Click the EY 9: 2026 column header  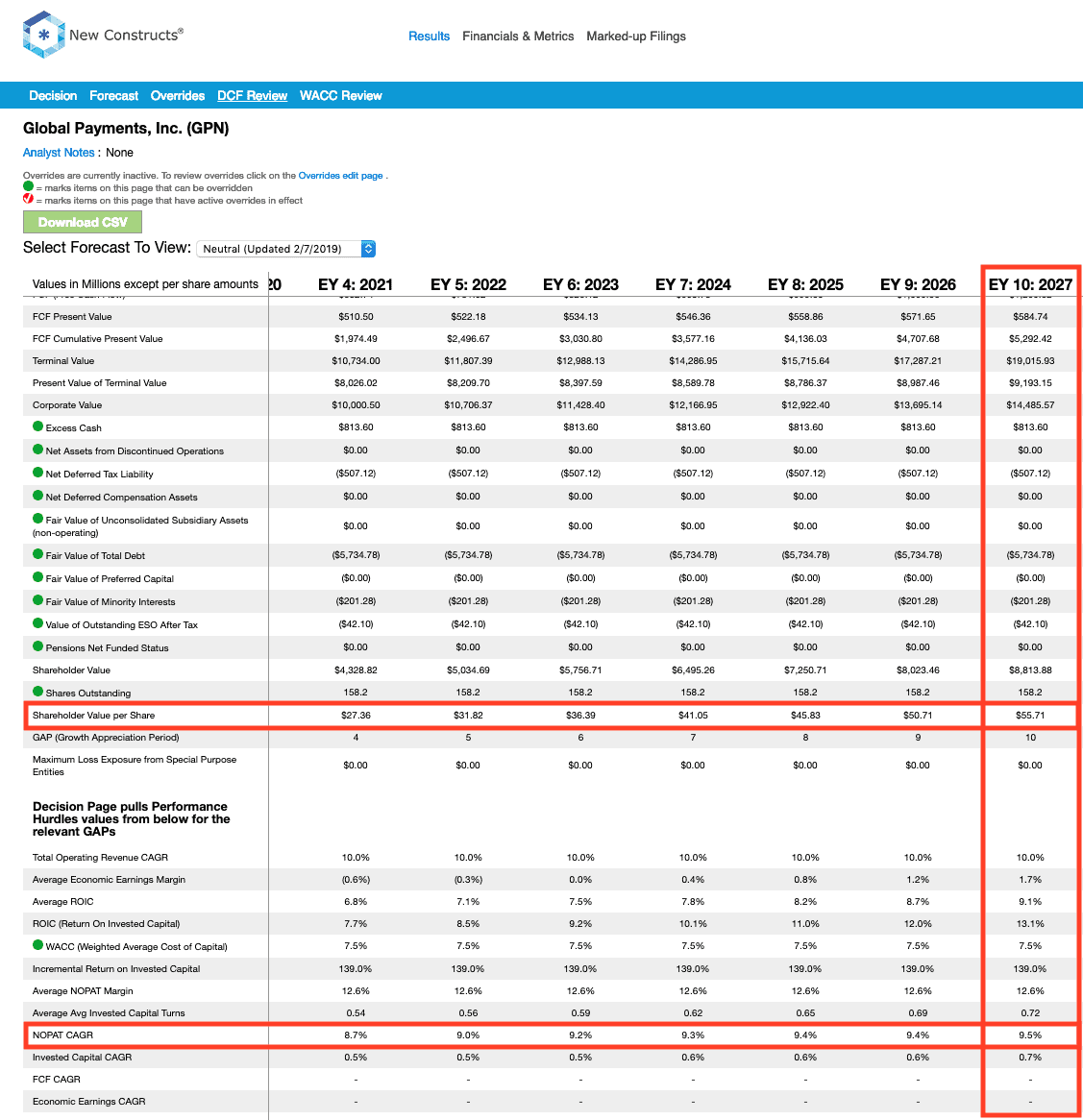pos(918,284)
